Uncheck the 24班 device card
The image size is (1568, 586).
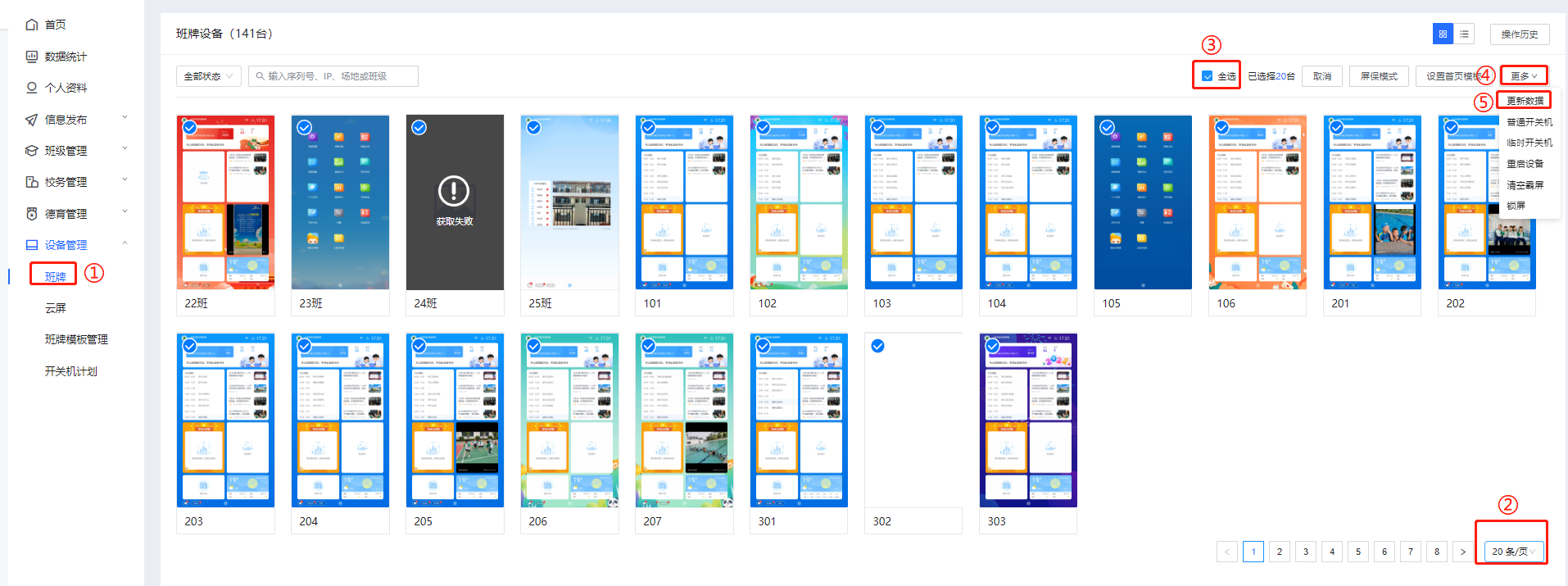419,128
